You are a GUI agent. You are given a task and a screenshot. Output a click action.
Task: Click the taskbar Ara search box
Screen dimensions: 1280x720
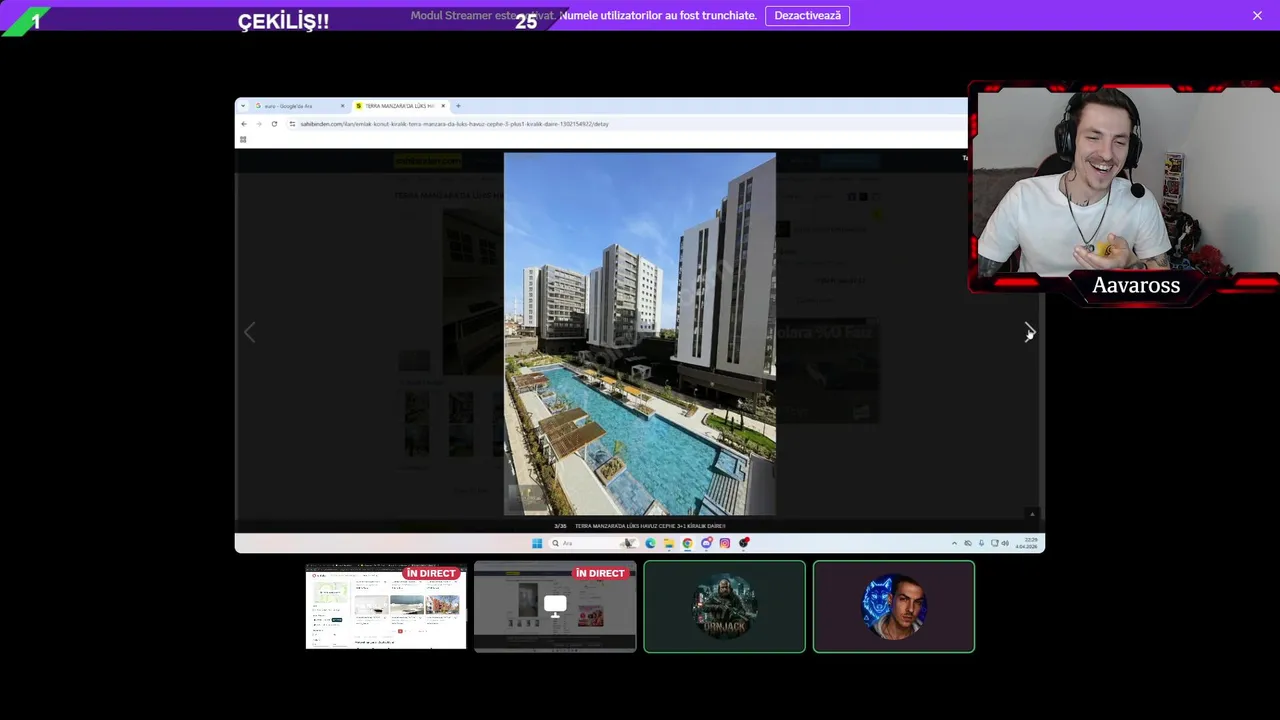tap(593, 543)
